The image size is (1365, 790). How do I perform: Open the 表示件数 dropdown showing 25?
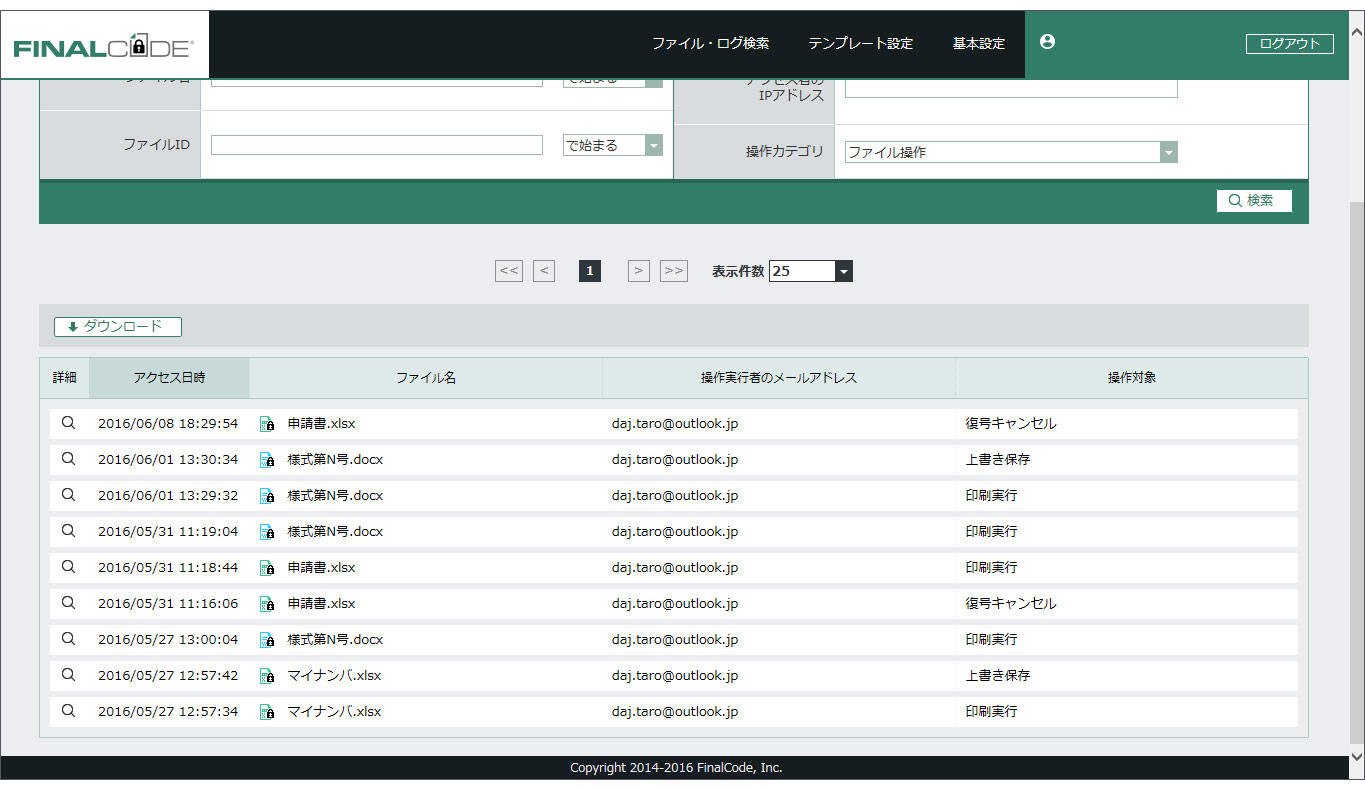tap(811, 271)
